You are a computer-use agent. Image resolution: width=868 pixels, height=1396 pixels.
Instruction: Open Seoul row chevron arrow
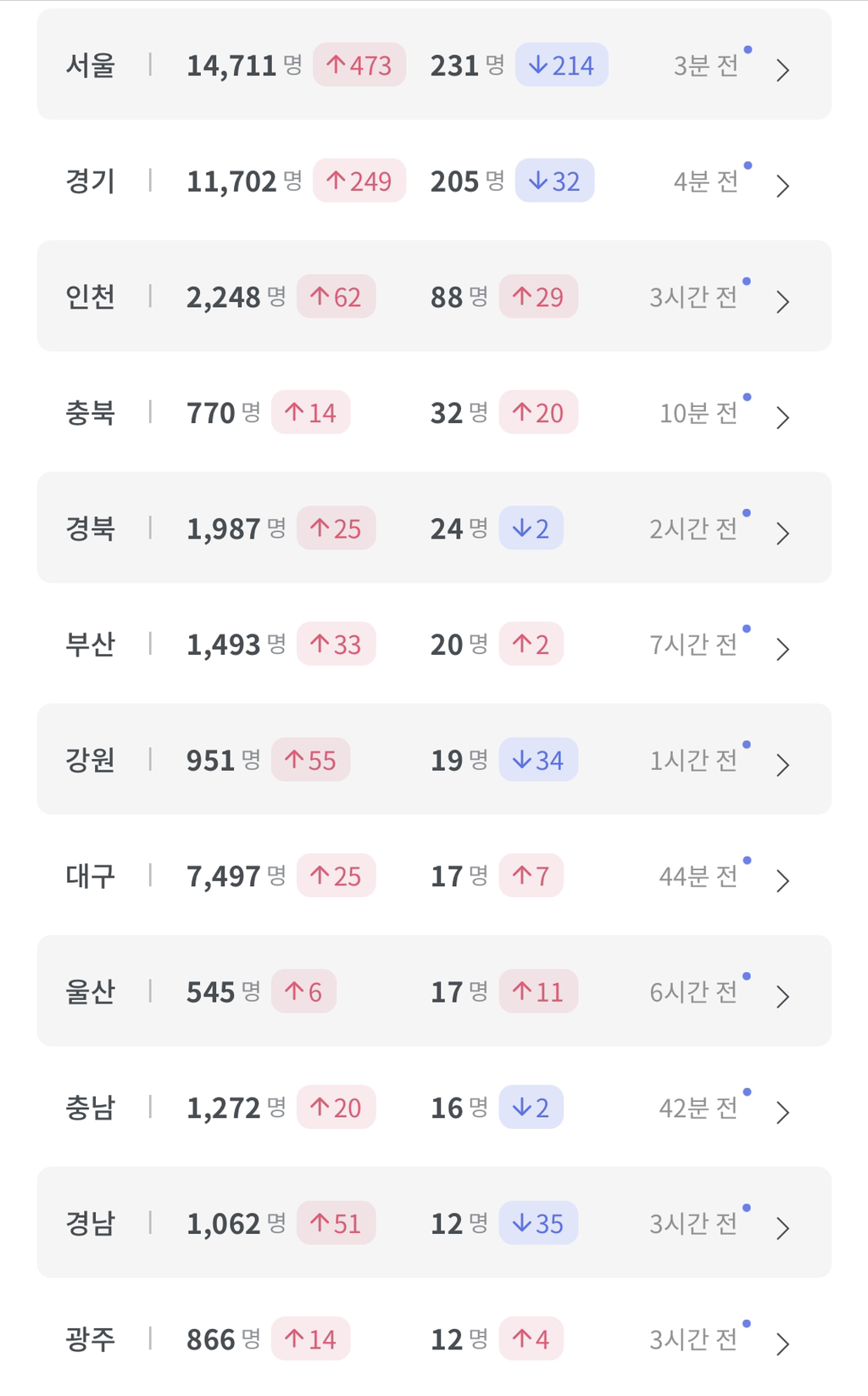(782, 70)
